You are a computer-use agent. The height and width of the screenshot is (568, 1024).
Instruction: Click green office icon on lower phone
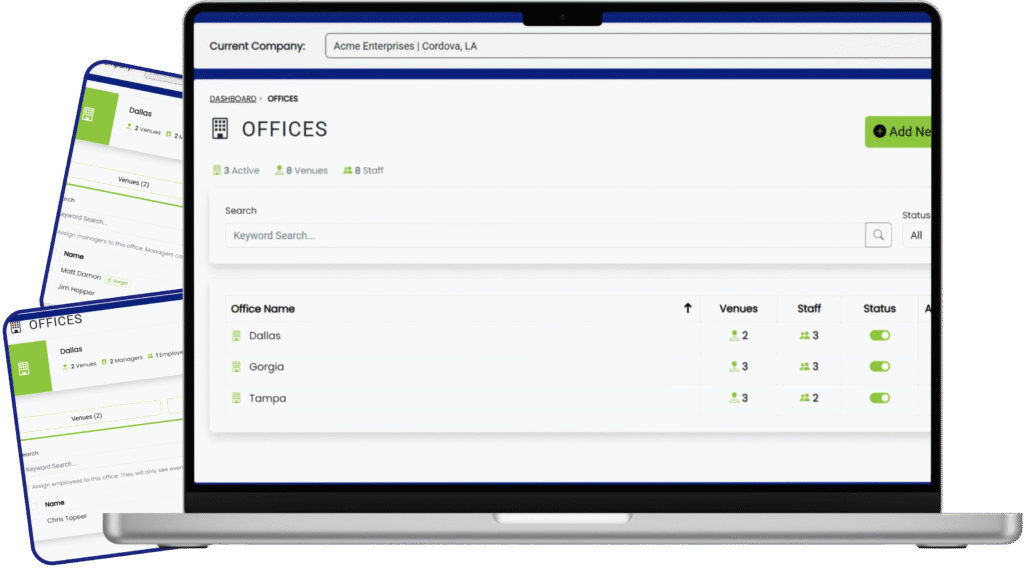pos(24,369)
